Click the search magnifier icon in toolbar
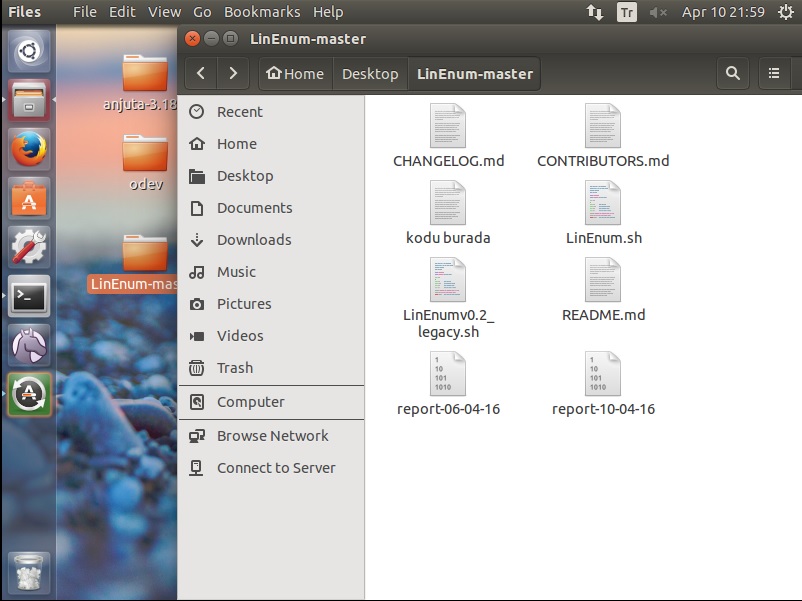 click(733, 73)
